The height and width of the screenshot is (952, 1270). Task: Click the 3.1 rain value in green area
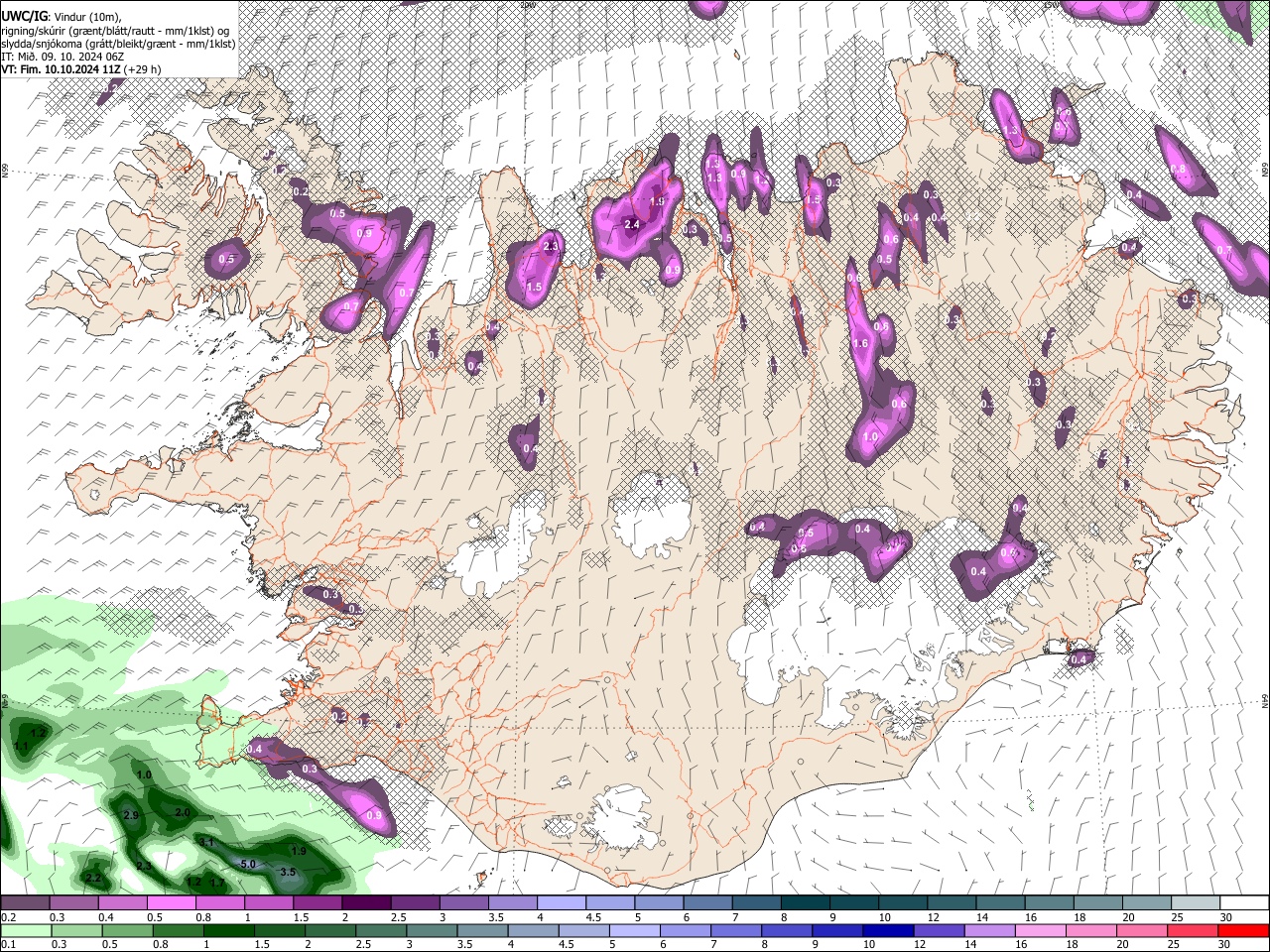click(x=206, y=841)
